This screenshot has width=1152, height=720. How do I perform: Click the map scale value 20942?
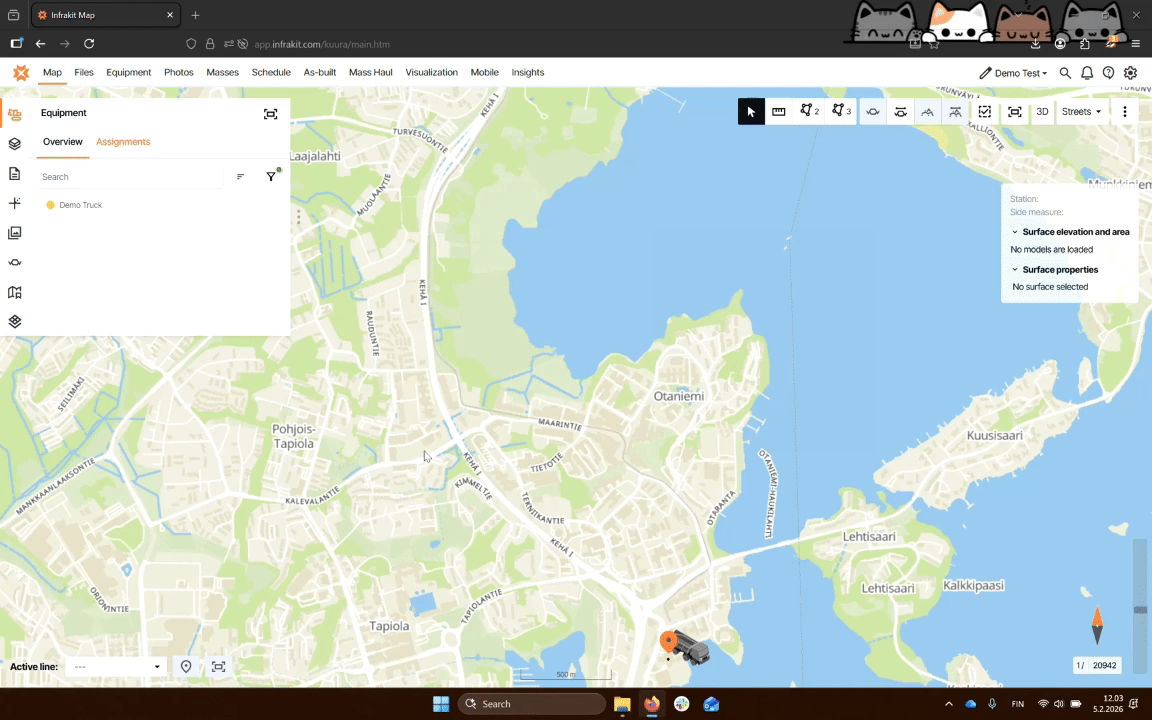[x=1104, y=666]
